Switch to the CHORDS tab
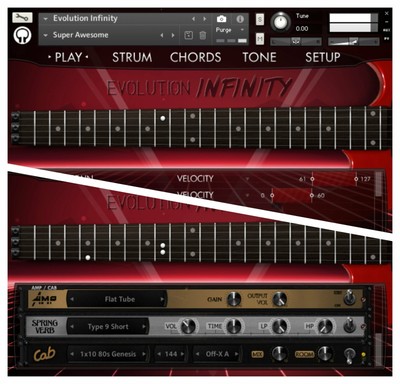This screenshot has height=384, width=400. click(195, 57)
